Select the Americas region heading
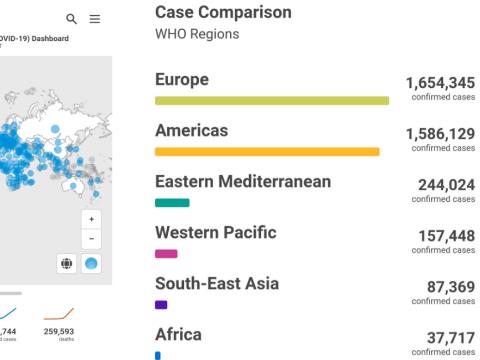 (x=192, y=130)
